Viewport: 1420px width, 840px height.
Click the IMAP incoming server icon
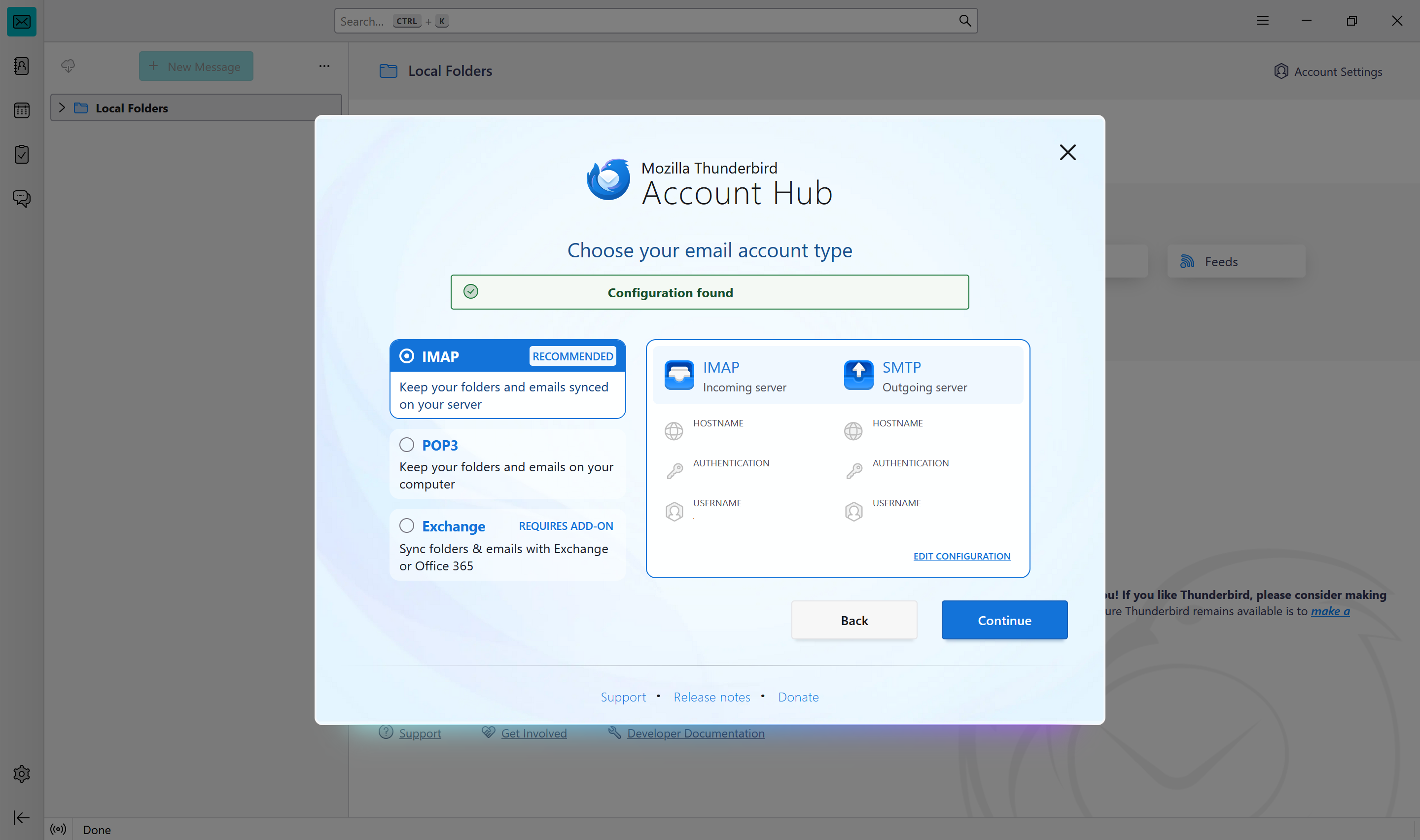(x=679, y=375)
